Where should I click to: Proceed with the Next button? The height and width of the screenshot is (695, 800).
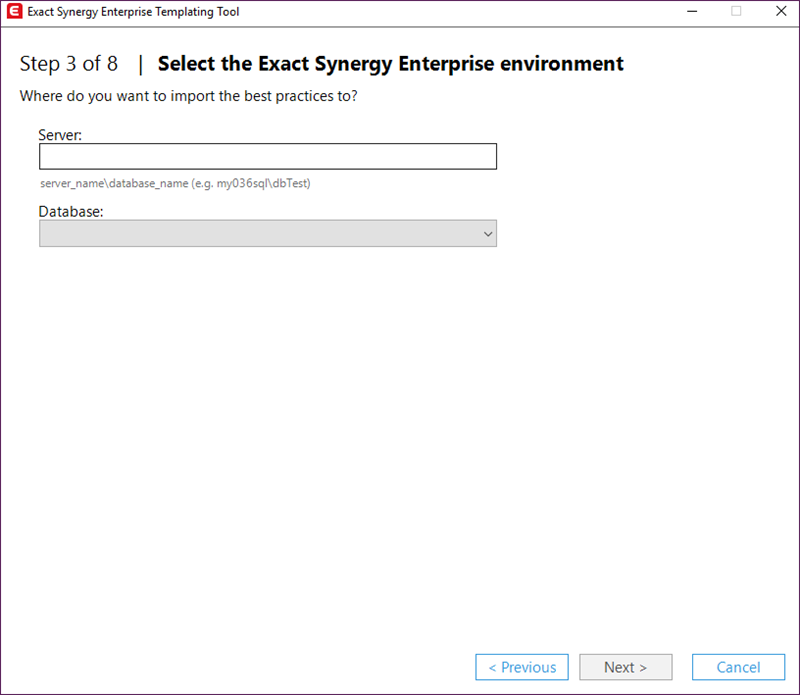pyautogui.click(x=626, y=667)
